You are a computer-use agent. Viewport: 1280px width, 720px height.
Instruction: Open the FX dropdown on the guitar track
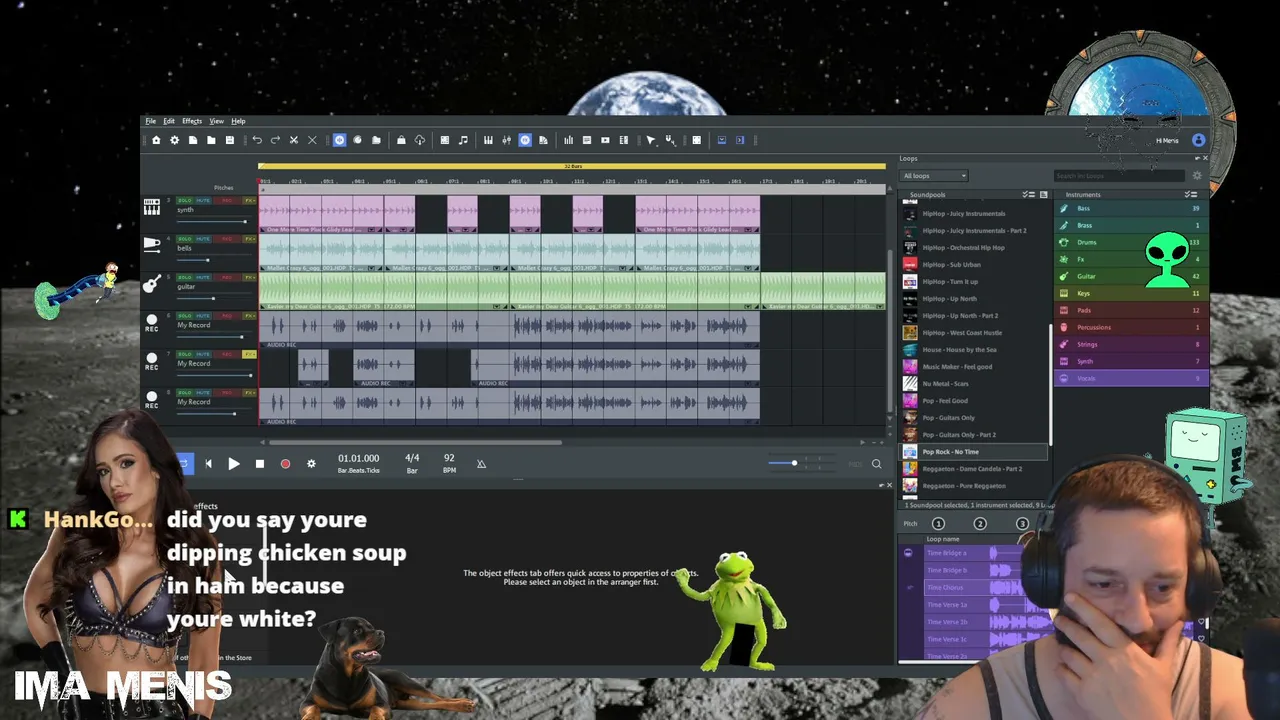[x=249, y=277]
